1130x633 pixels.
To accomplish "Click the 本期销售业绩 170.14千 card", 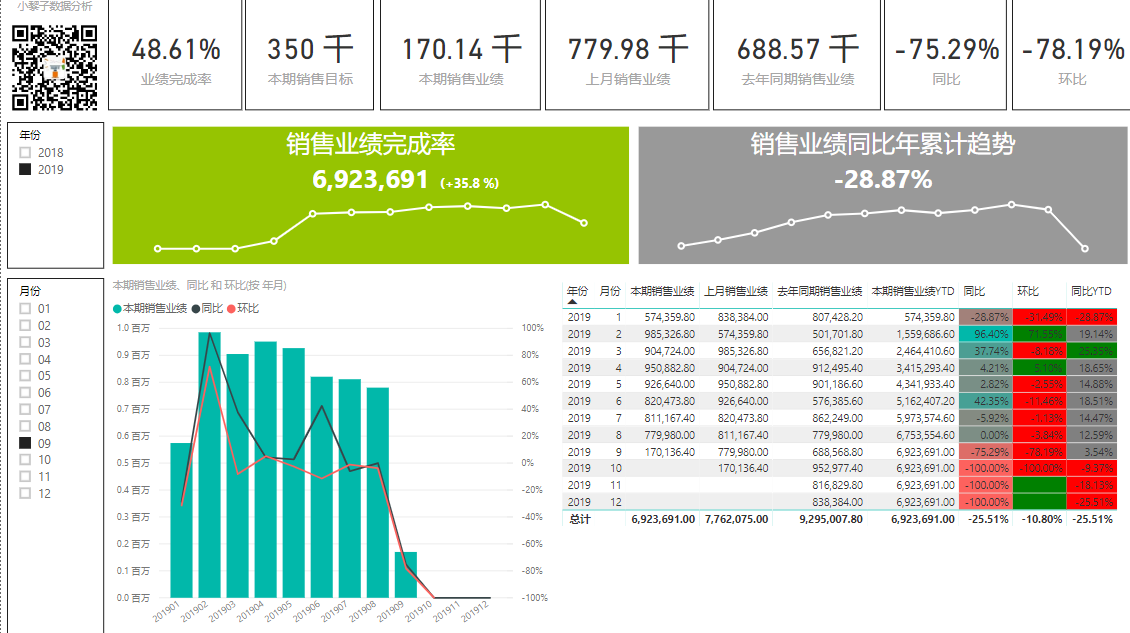I will [x=460, y=55].
